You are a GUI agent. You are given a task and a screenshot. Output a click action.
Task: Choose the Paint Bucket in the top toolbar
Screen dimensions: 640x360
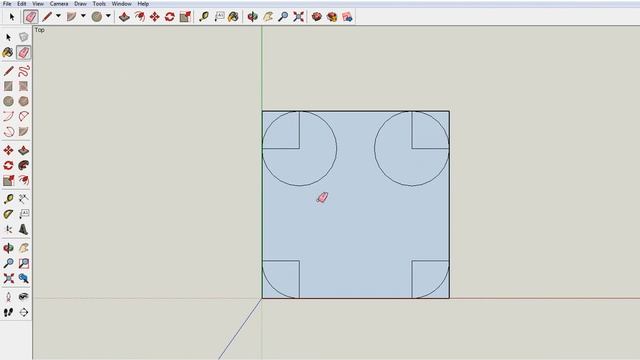233,17
